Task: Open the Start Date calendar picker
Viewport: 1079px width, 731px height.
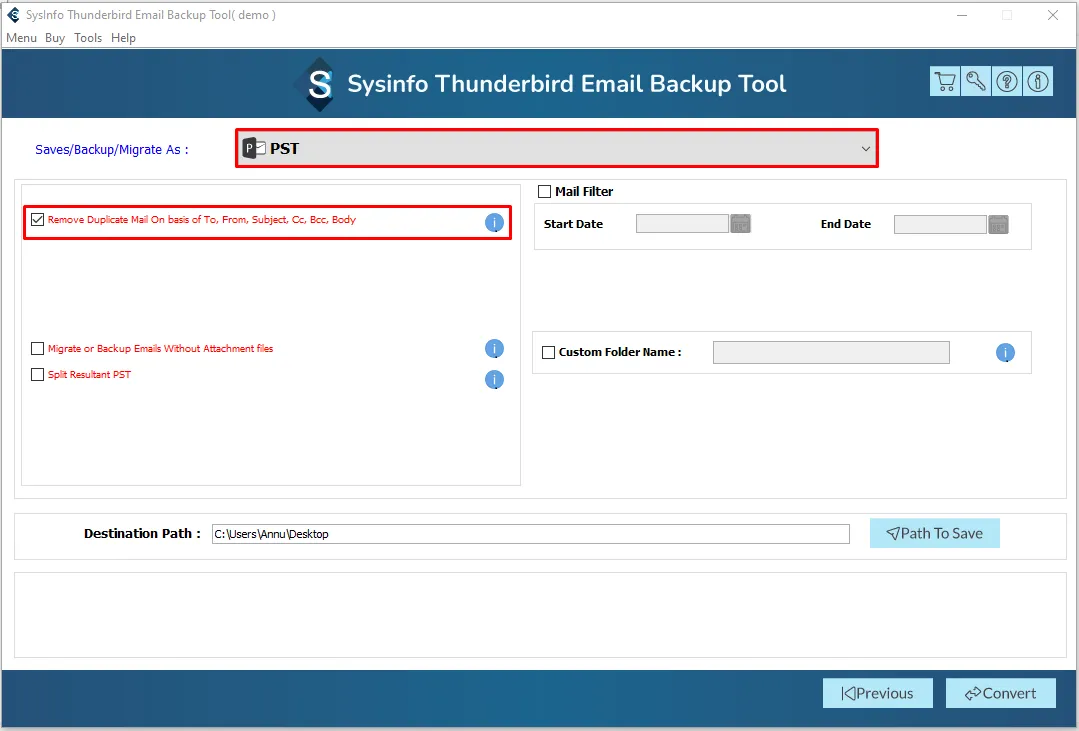Action: [740, 224]
